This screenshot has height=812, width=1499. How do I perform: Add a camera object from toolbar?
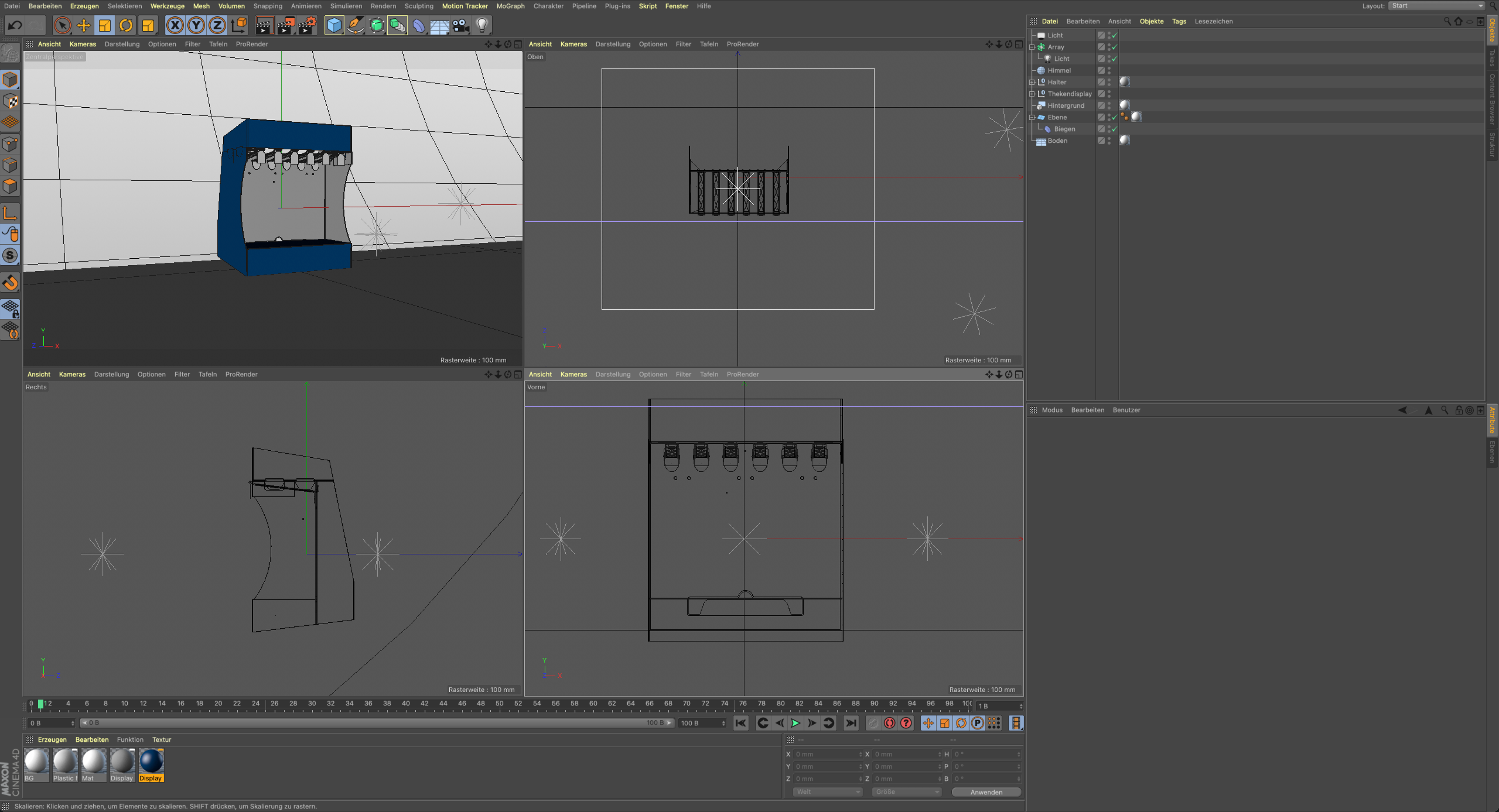pos(461,25)
